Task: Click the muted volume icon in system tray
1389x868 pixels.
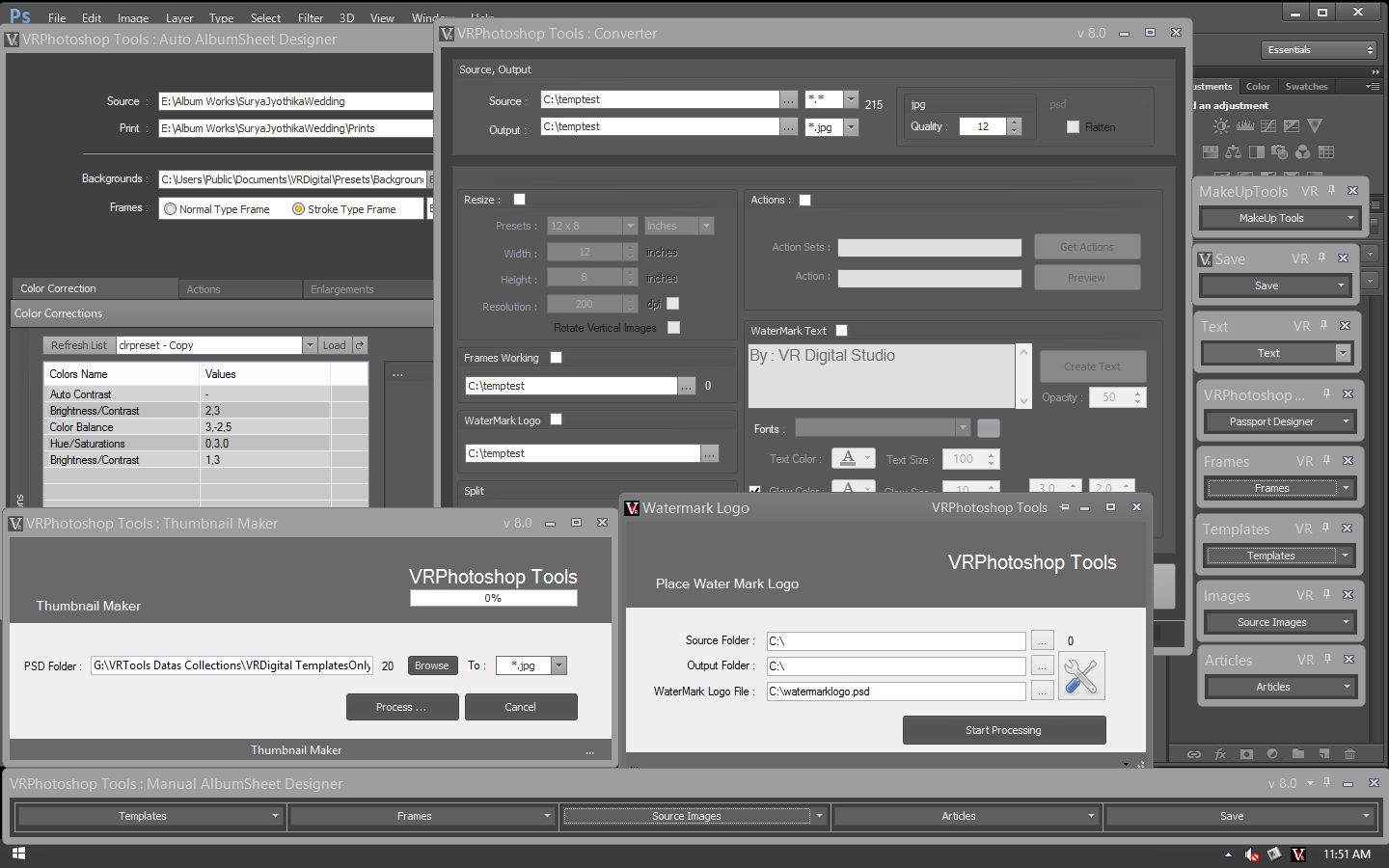Action: [x=1251, y=854]
